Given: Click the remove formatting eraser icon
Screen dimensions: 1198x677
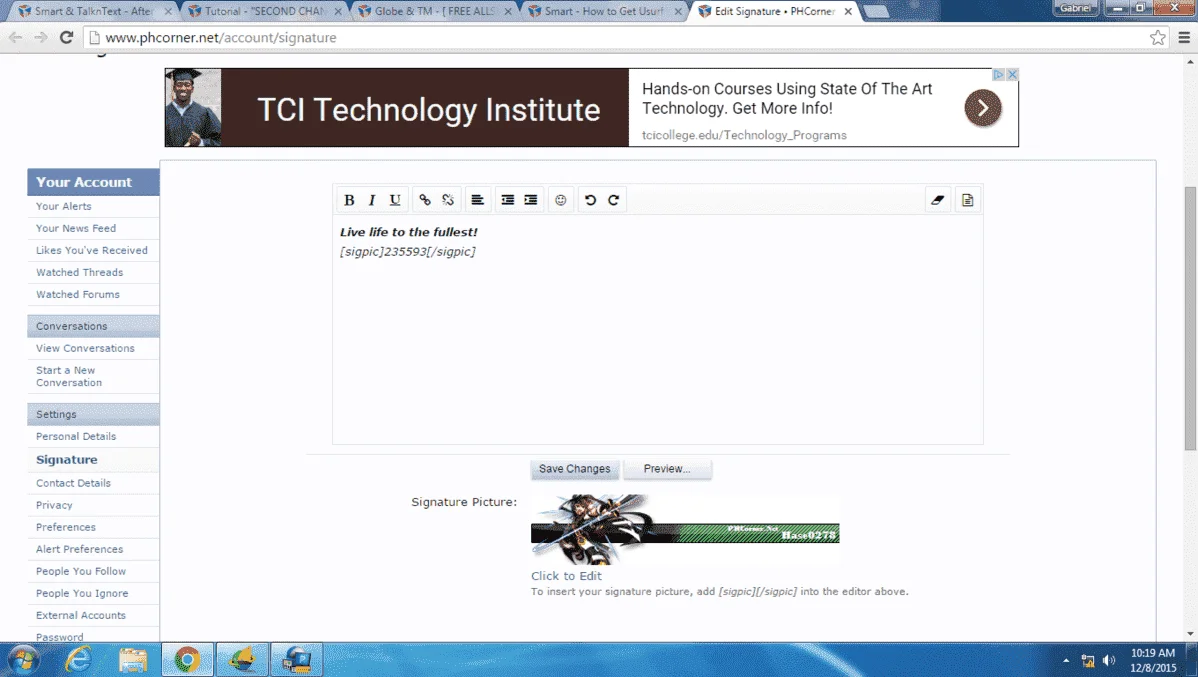Looking at the screenshot, I should 937,200.
